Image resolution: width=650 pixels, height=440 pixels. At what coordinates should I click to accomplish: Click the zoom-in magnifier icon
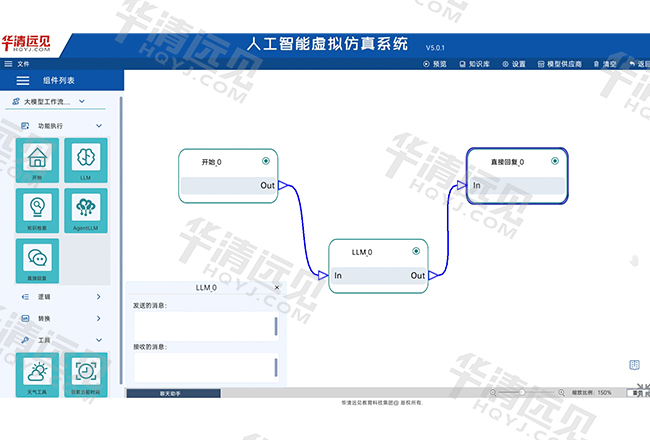(x=561, y=393)
